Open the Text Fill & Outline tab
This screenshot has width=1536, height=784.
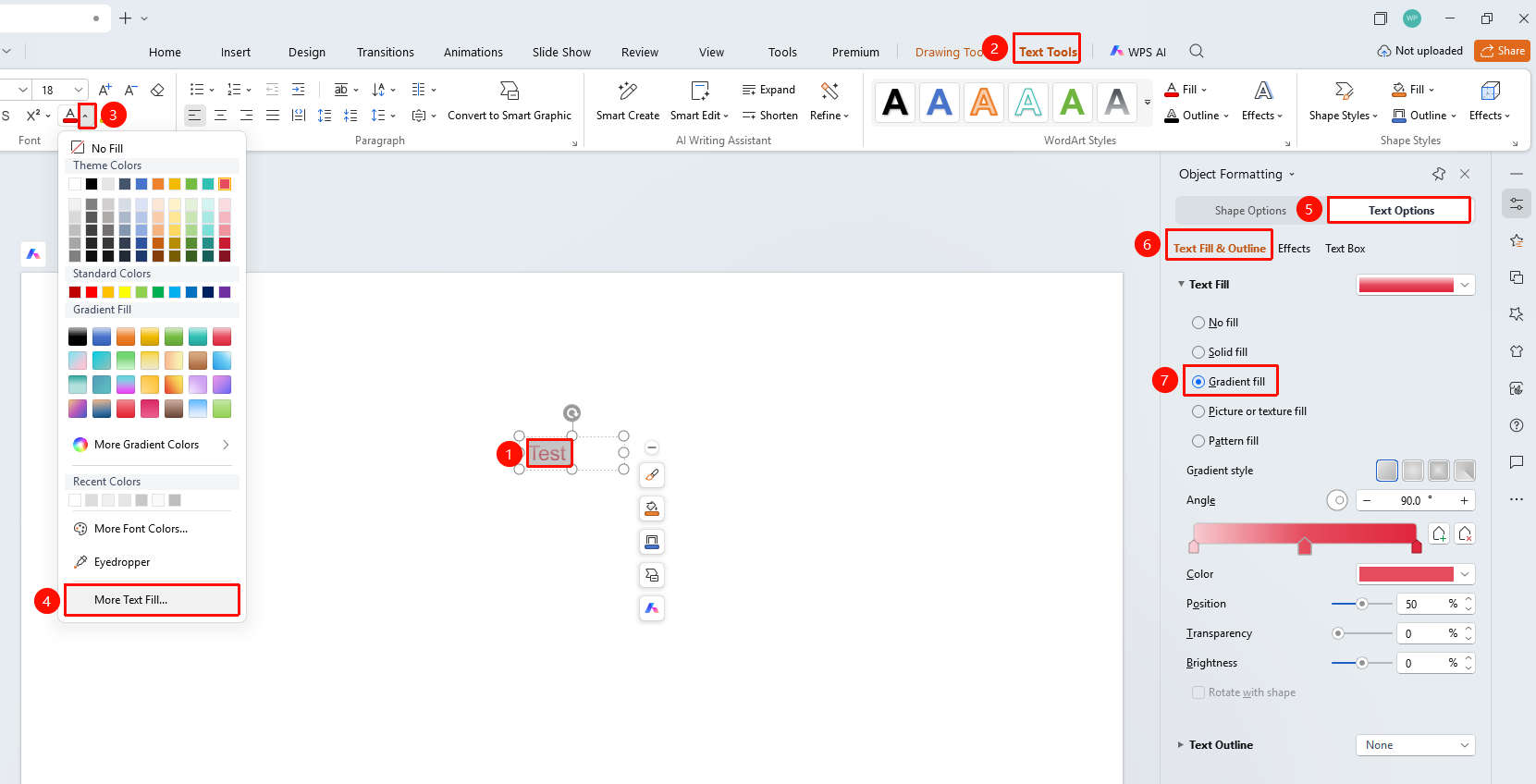tap(1219, 249)
